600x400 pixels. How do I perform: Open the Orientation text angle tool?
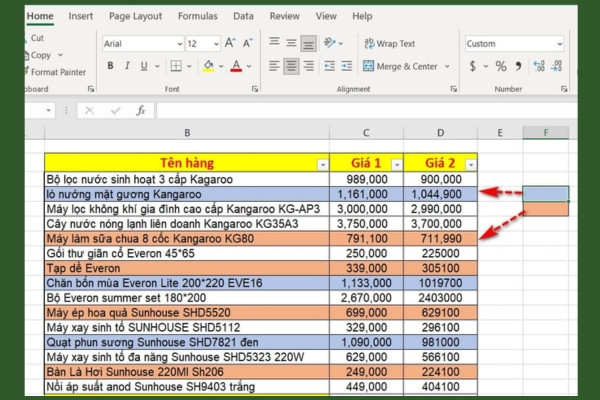pos(330,43)
